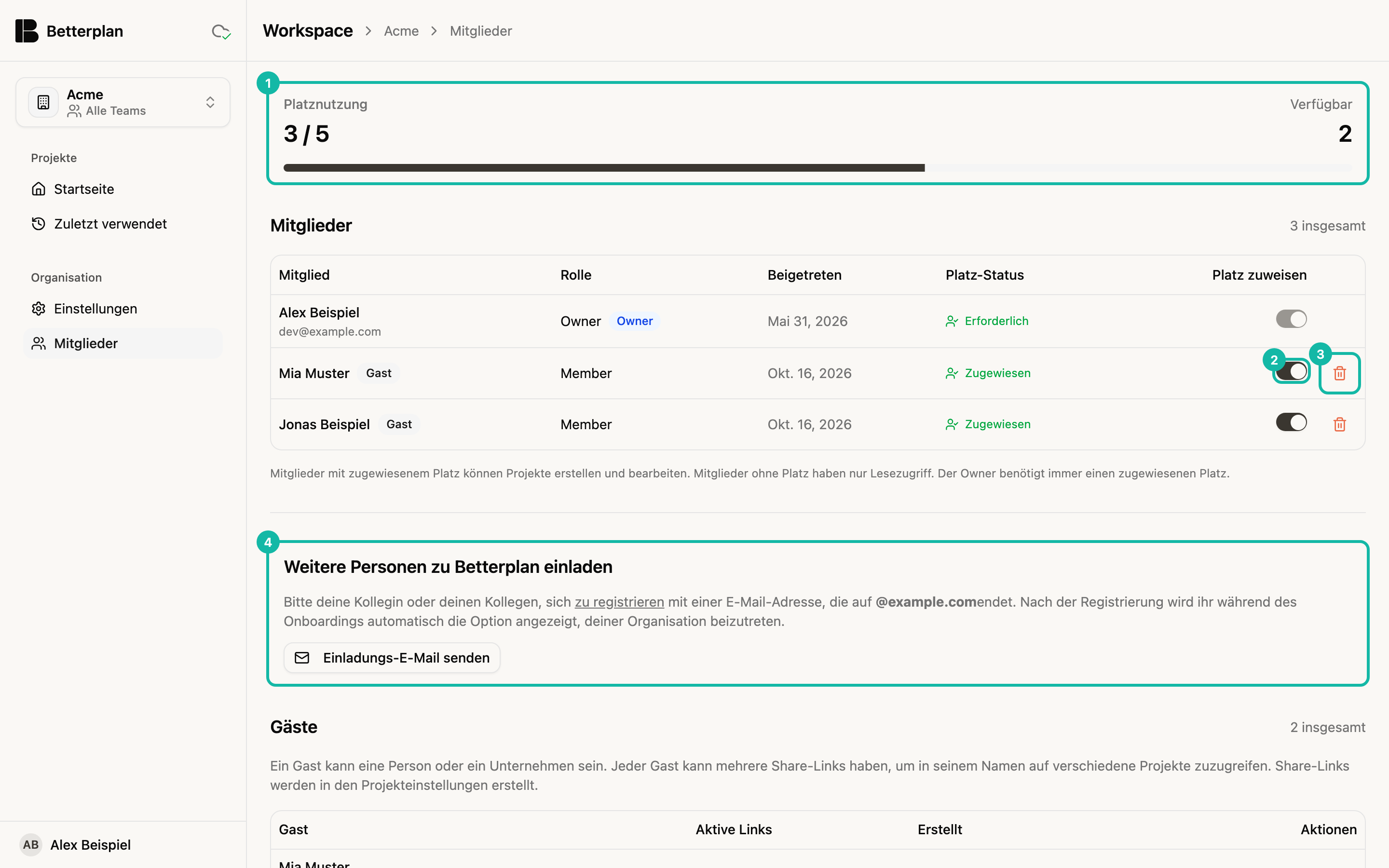
Task: Click the Erstellt column header
Action: [x=940, y=829]
